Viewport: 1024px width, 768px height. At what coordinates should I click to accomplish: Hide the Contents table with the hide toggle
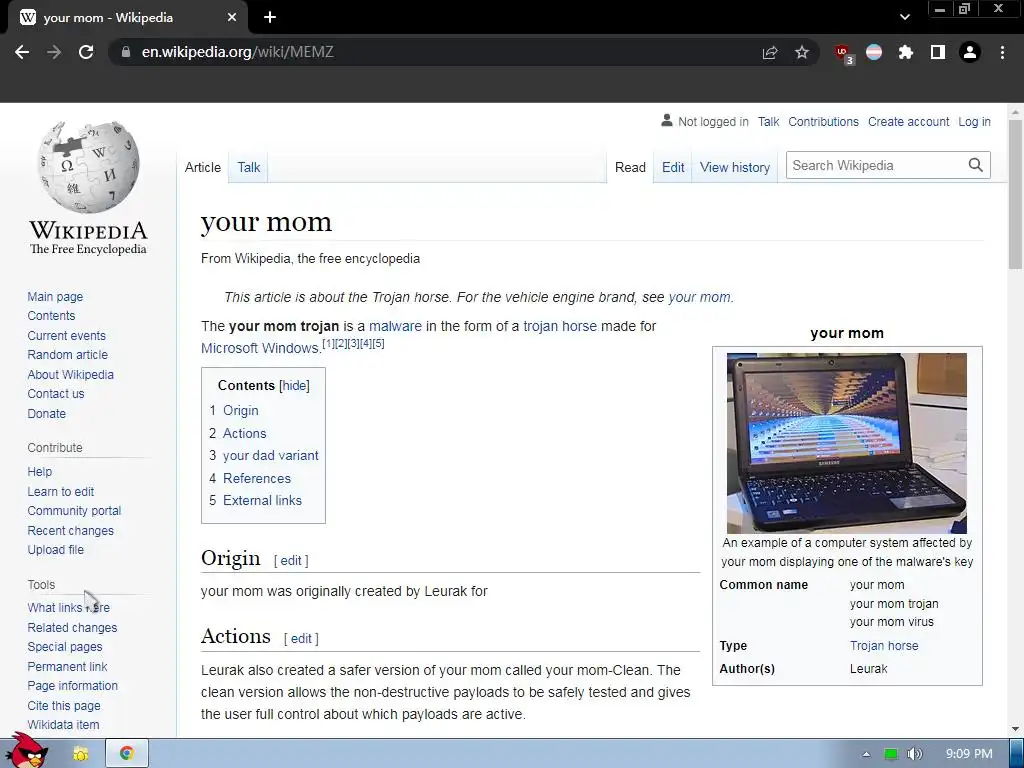coord(295,385)
